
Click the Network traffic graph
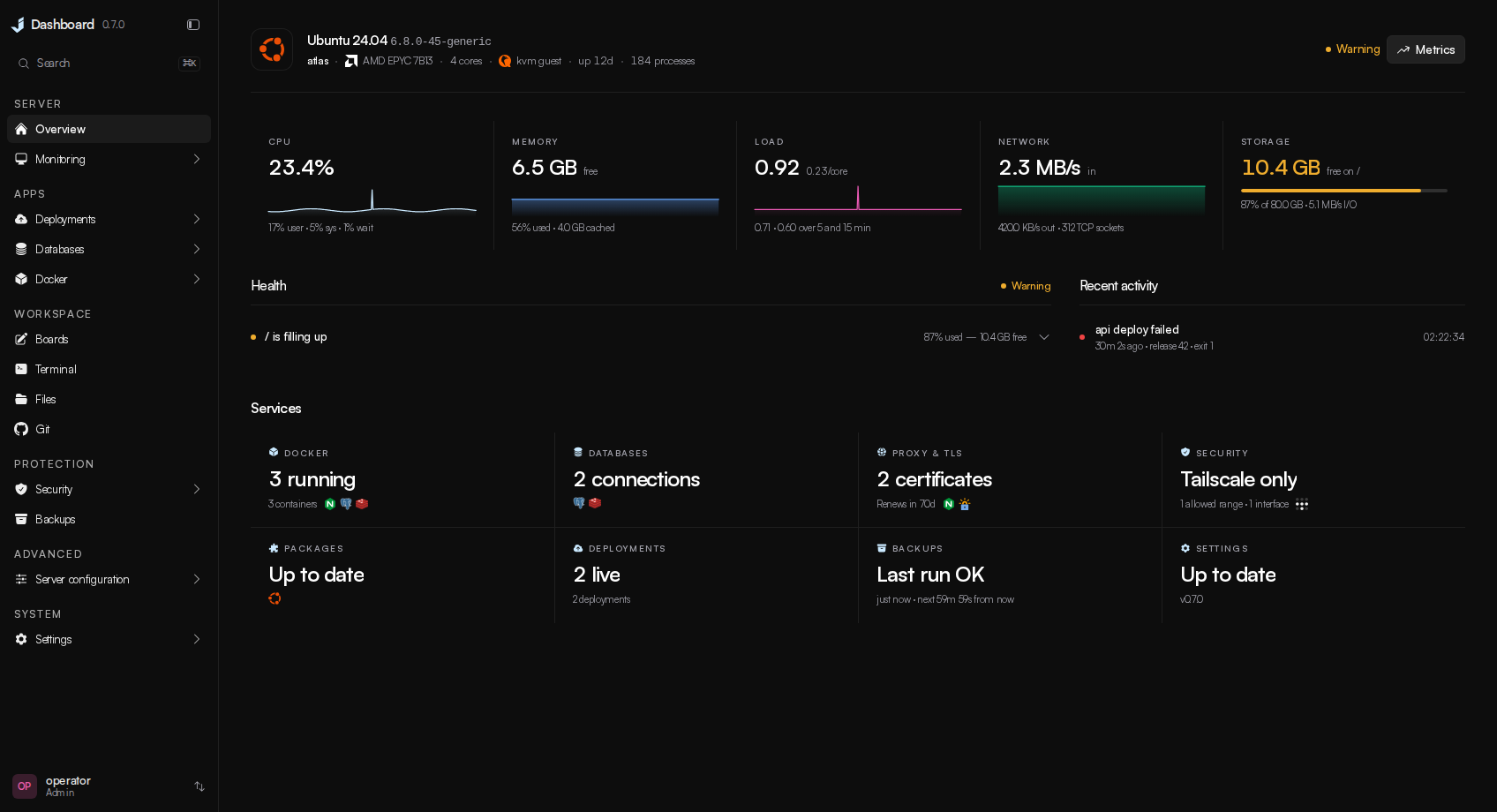point(1101,200)
